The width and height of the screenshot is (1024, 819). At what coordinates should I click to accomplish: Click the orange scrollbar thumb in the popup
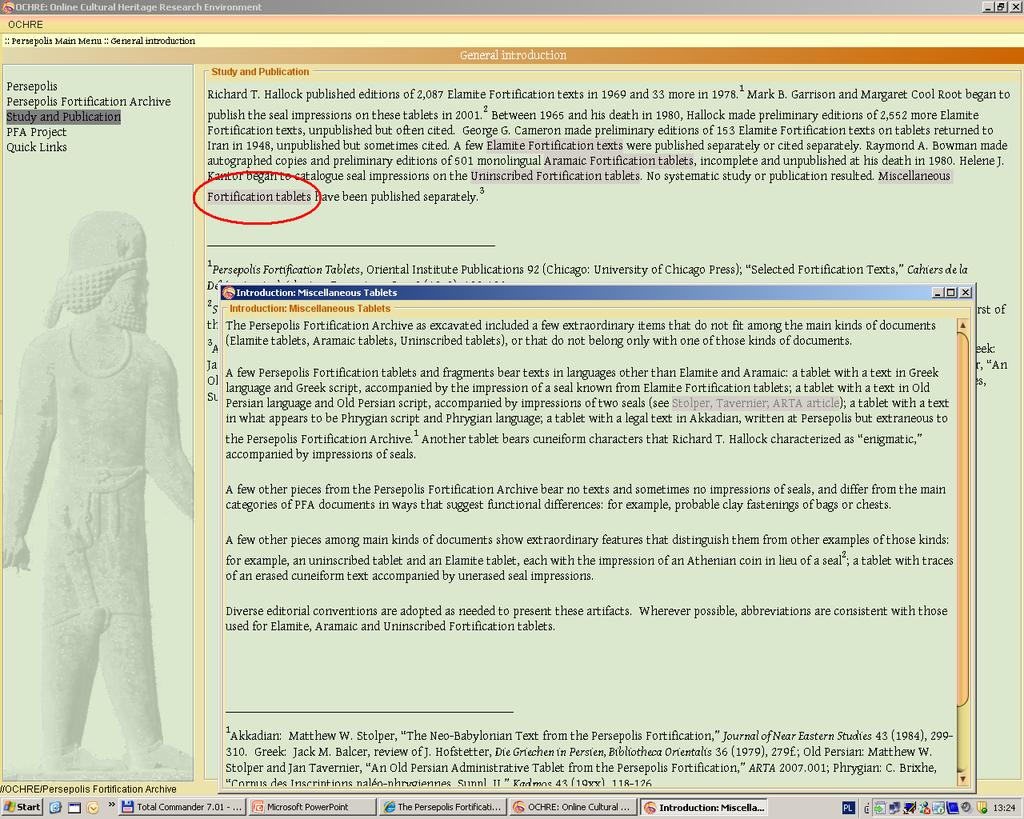(x=963, y=519)
